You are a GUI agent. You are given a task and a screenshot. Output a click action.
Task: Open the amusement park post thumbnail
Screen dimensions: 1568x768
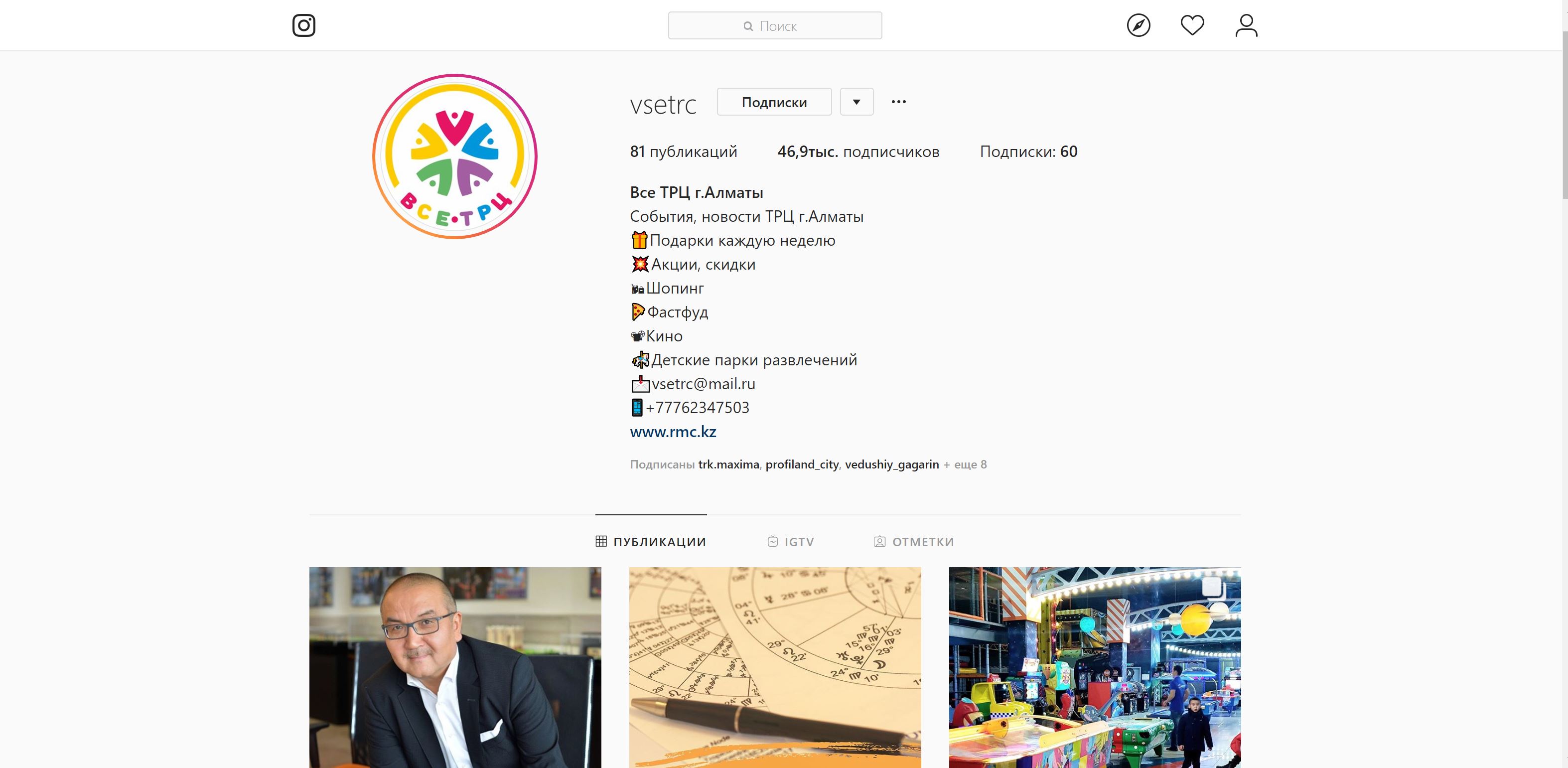pos(1095,667)
